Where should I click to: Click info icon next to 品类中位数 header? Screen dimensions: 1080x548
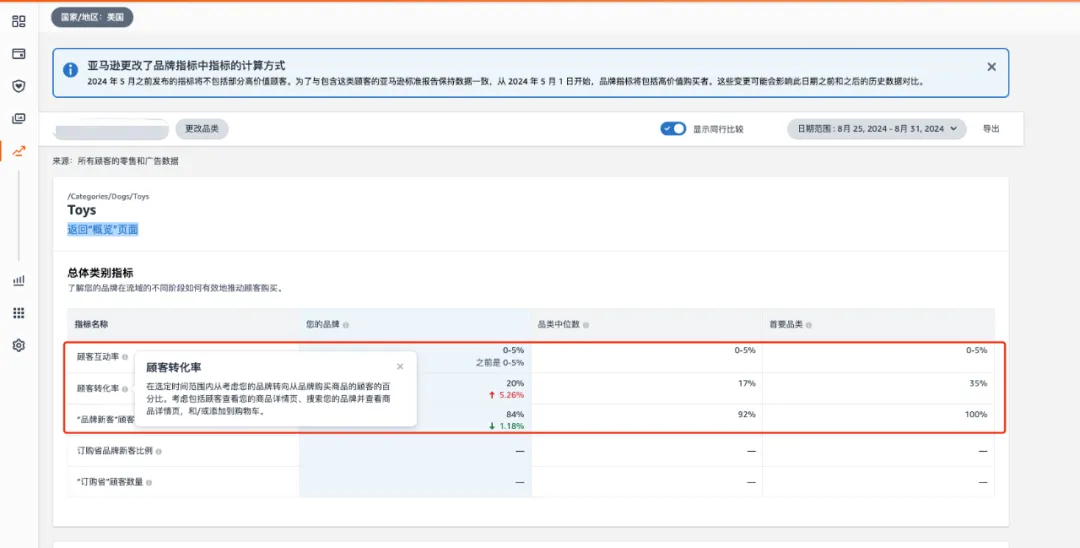pos(585,325)
